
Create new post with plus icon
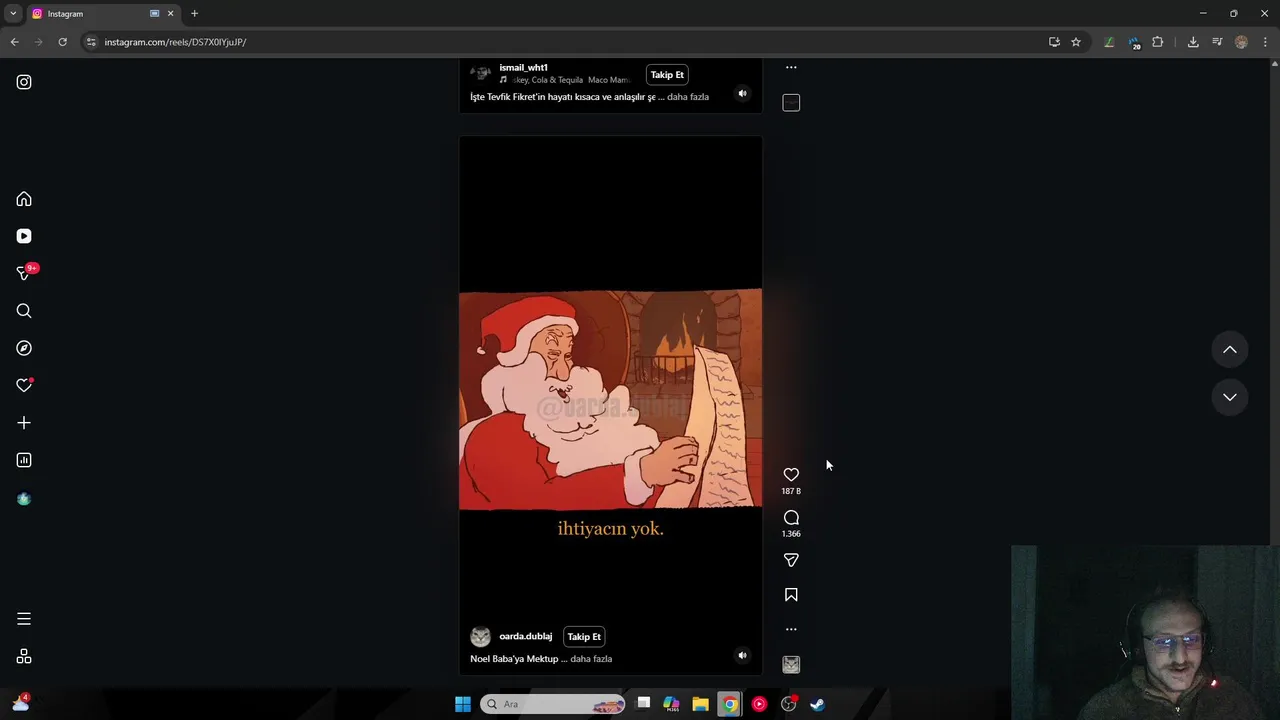click(24, 423)
